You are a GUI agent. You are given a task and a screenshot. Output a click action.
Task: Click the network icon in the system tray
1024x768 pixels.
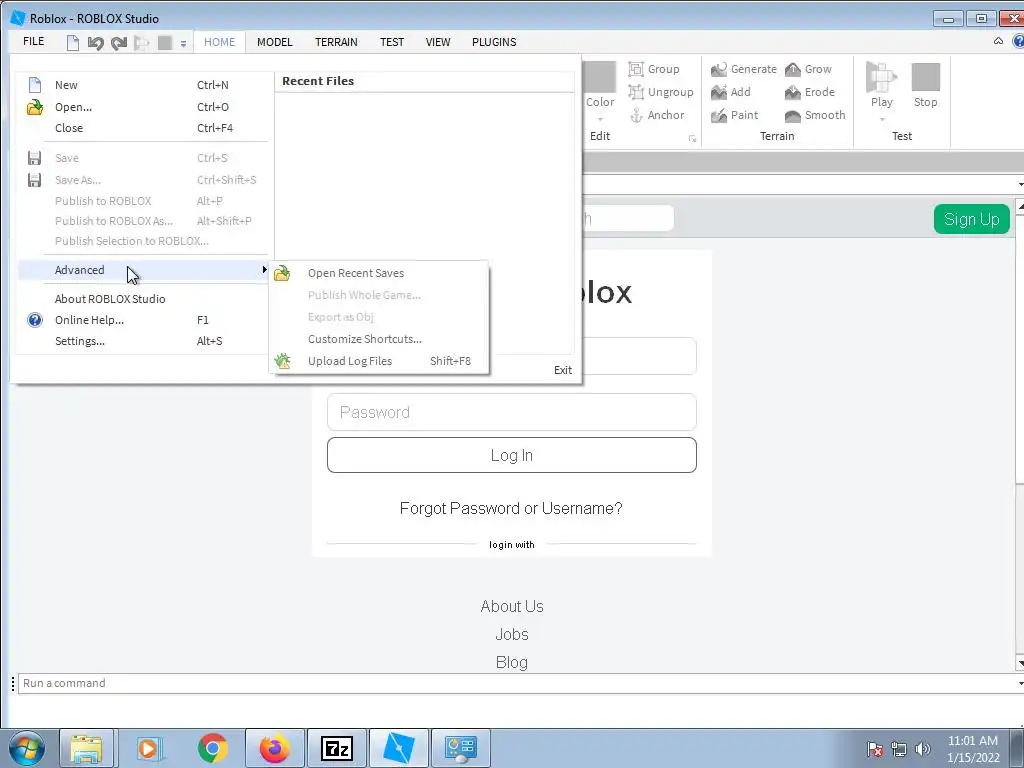point(899,749)
